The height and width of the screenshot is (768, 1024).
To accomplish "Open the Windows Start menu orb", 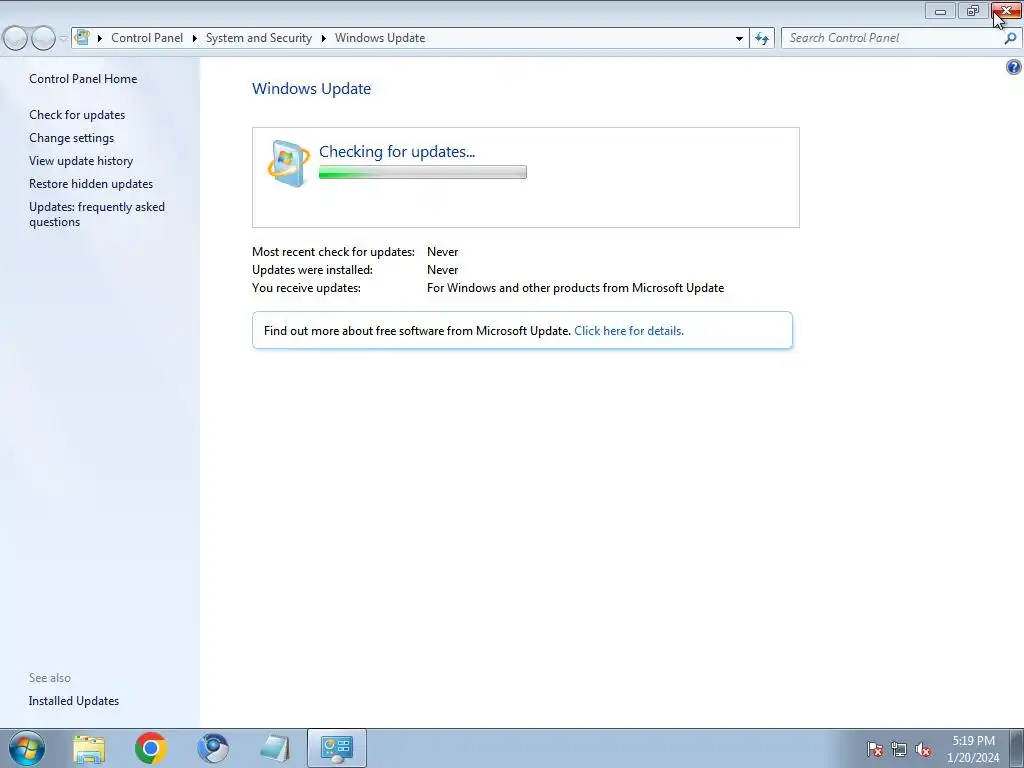I will coord(27,748).
